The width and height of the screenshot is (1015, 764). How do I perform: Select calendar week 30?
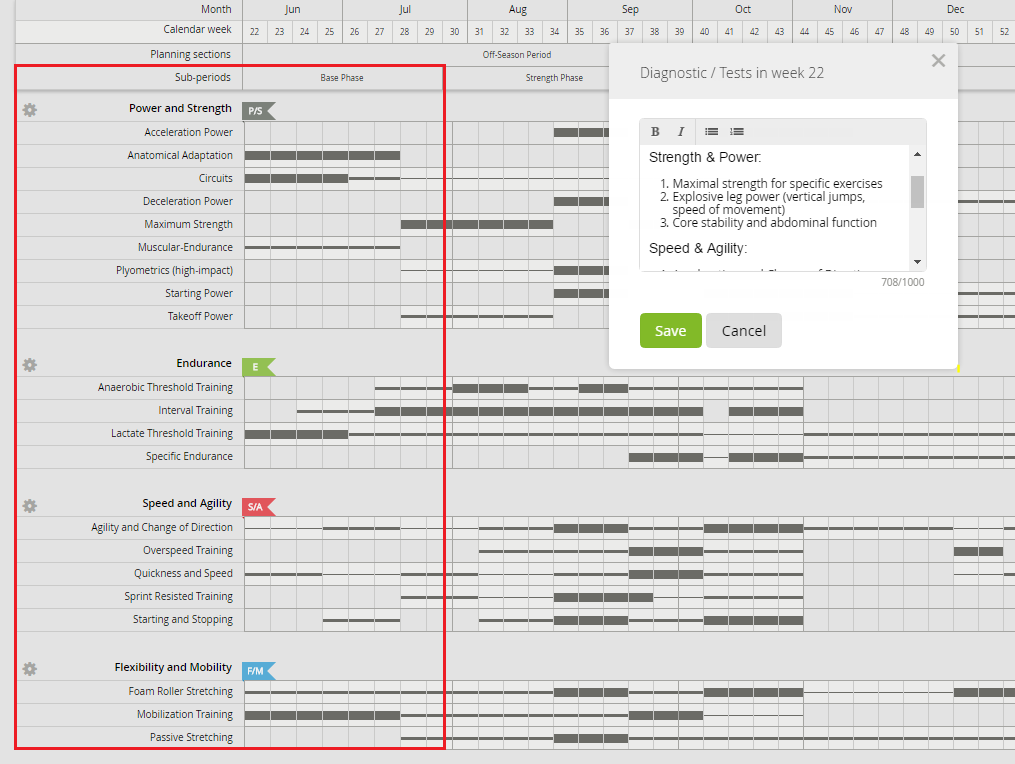454,31
